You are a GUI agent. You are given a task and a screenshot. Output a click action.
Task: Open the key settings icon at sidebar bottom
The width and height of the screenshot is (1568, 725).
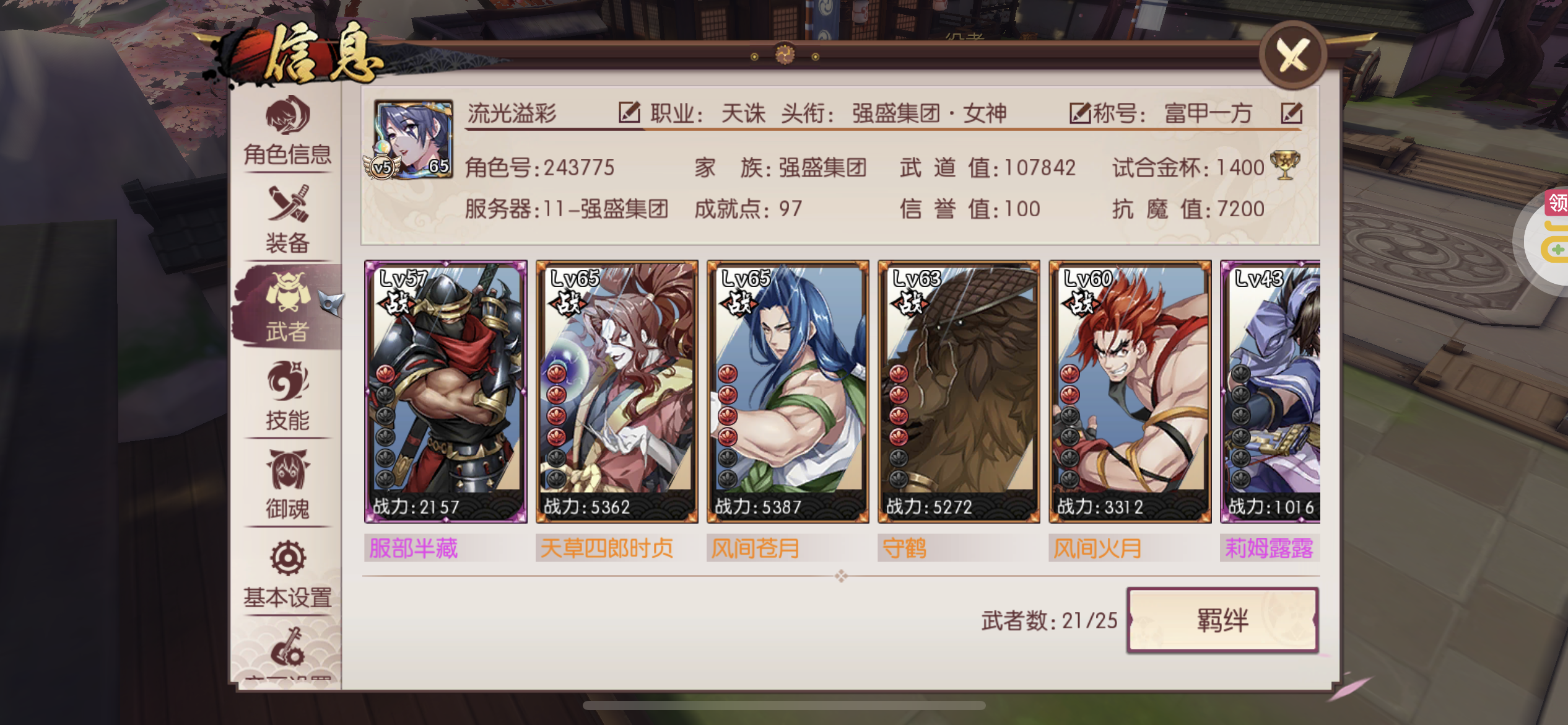pyautogui.click(x=287, y=646)
